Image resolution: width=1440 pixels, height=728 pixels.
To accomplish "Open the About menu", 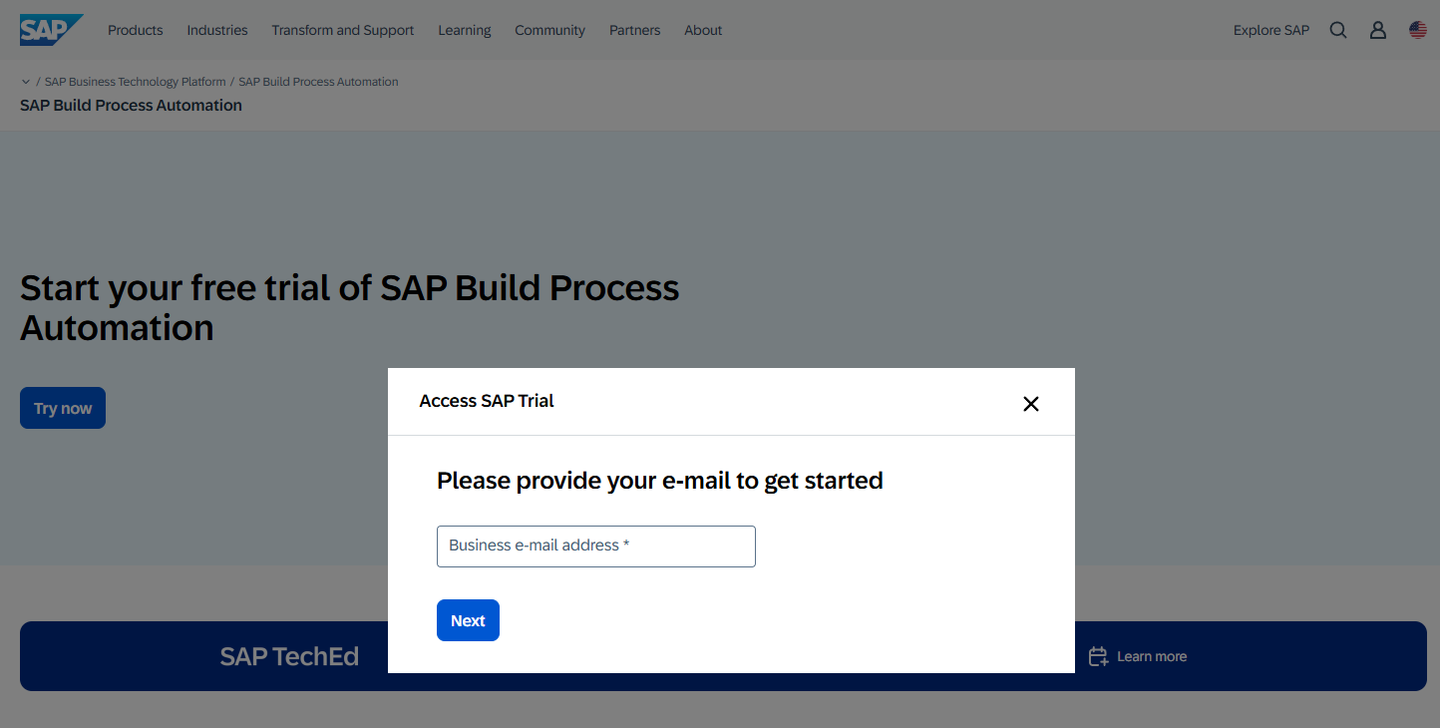I will 703,30.
